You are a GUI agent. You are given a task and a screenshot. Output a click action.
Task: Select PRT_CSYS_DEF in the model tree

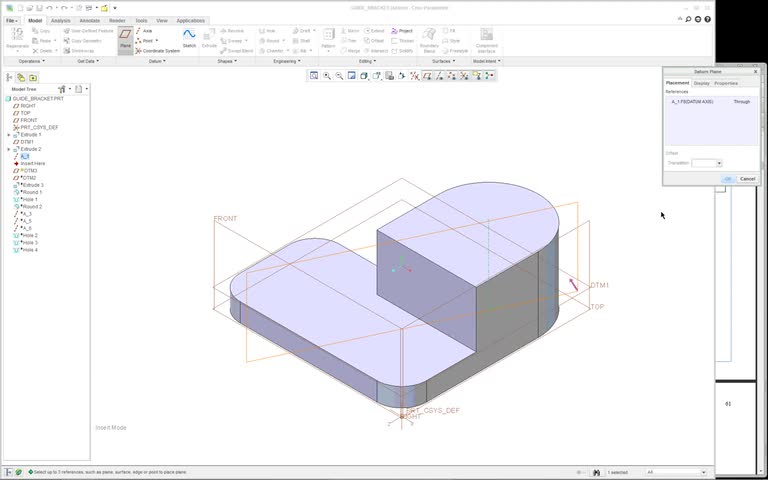pyautogui.click(x=39, y=127)
